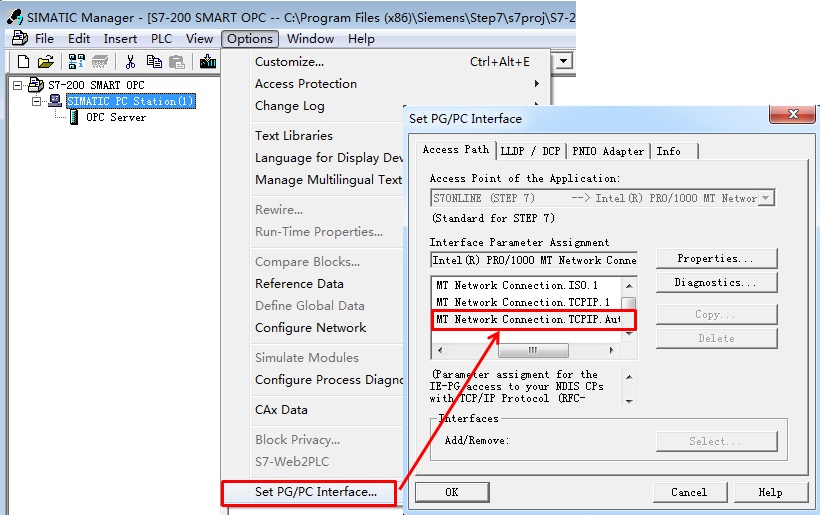820x515 pixels.
Task: Click OK in Set PG/PC Interface dialog
Action: pos(452,492)
